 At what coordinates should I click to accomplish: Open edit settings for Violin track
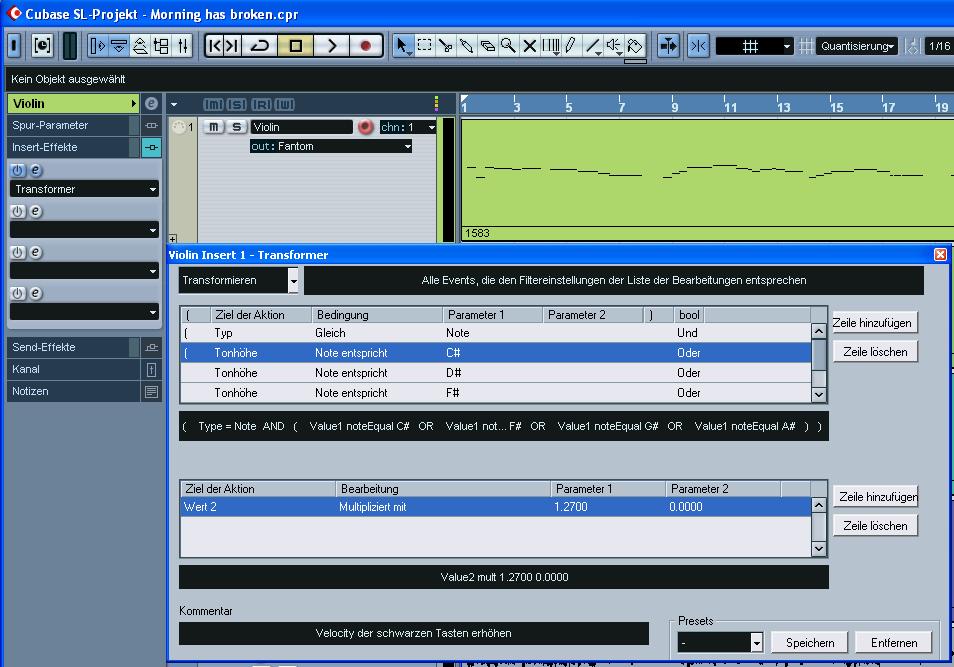click(151, 103)
